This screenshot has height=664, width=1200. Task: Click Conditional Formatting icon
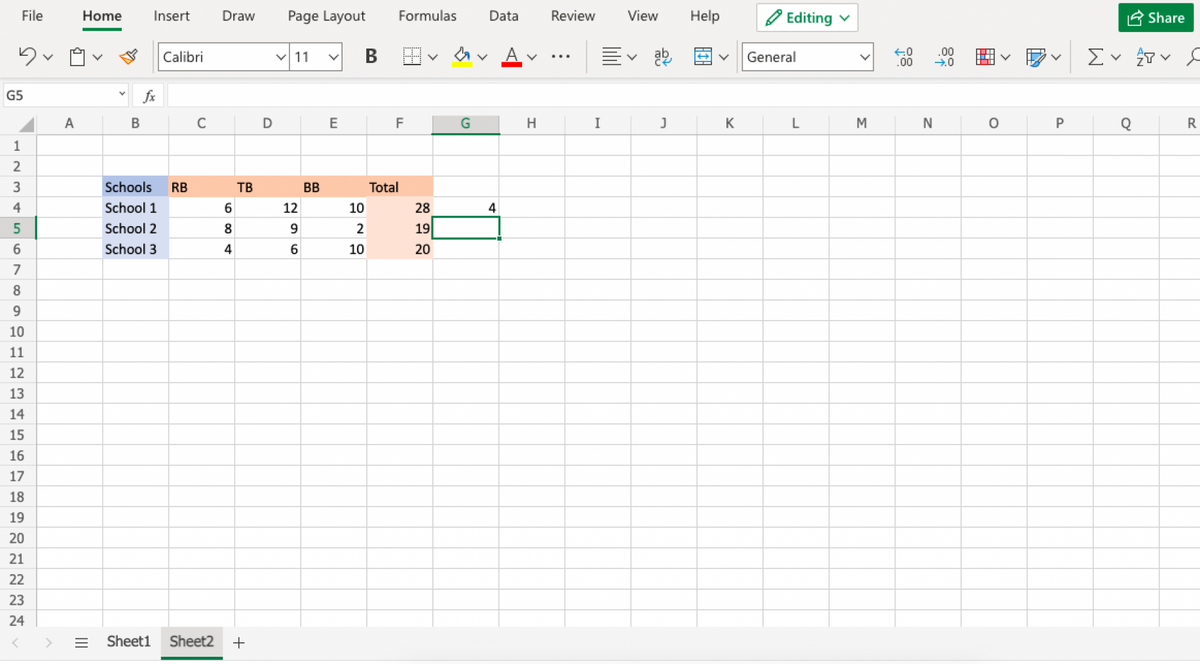986,57
